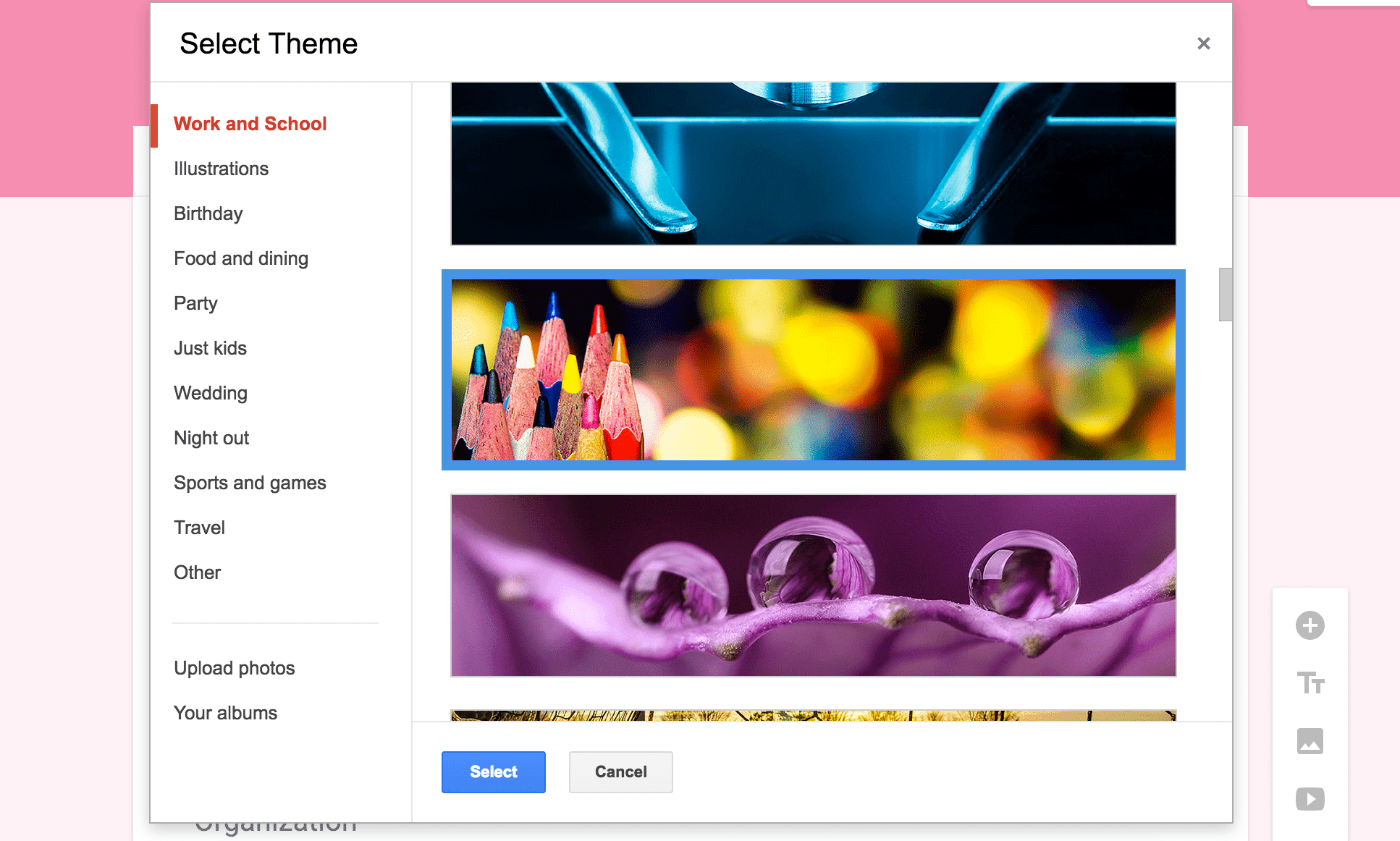The image size is (1400, 841).
Task: Go to the Party category
Action: click(x=195, y=303)
